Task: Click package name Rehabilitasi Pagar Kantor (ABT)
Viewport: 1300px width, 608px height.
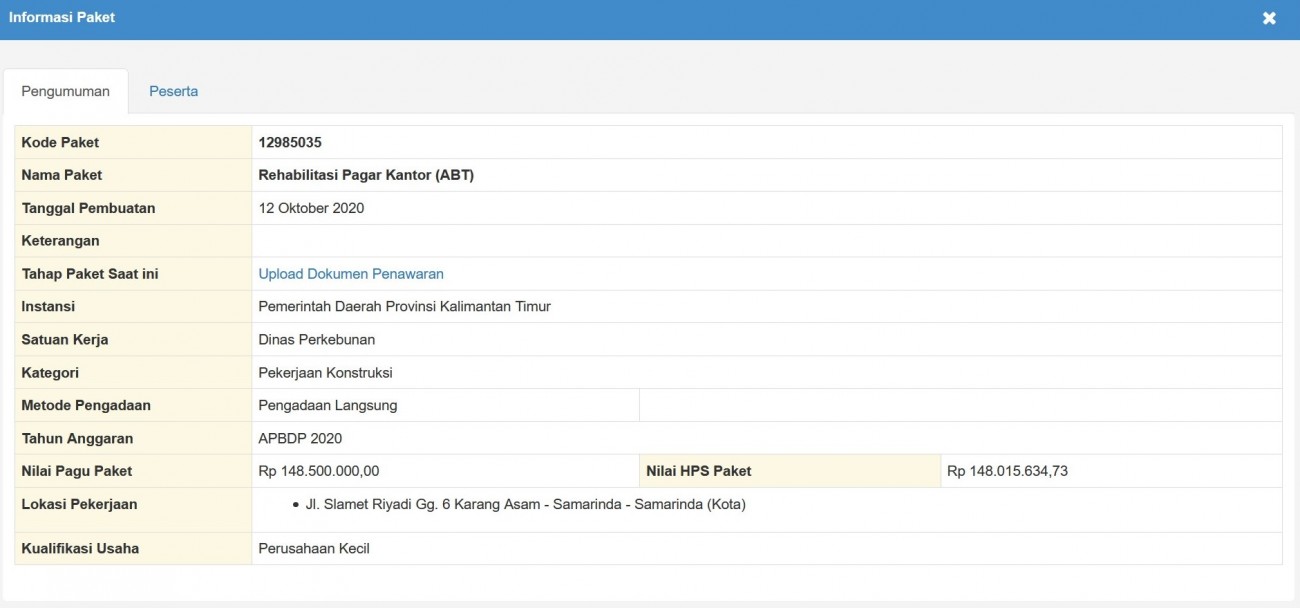Action: click(366, 175)
